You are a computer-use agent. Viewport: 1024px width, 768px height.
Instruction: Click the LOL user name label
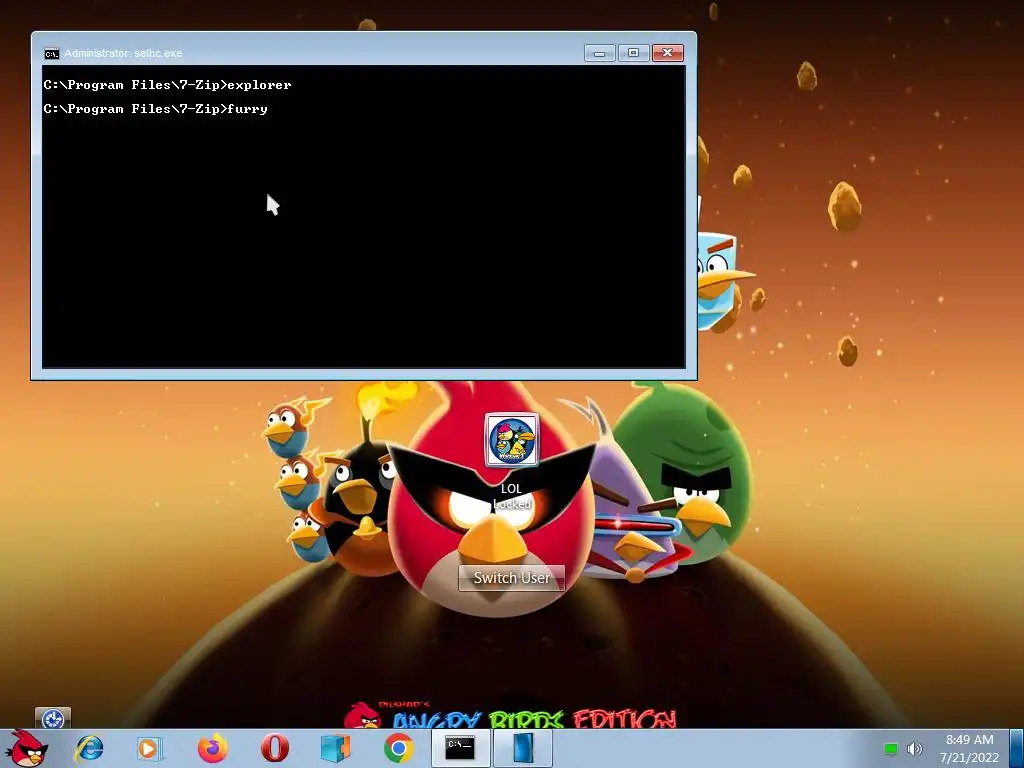pyautogui.click(x=511, y=488)
